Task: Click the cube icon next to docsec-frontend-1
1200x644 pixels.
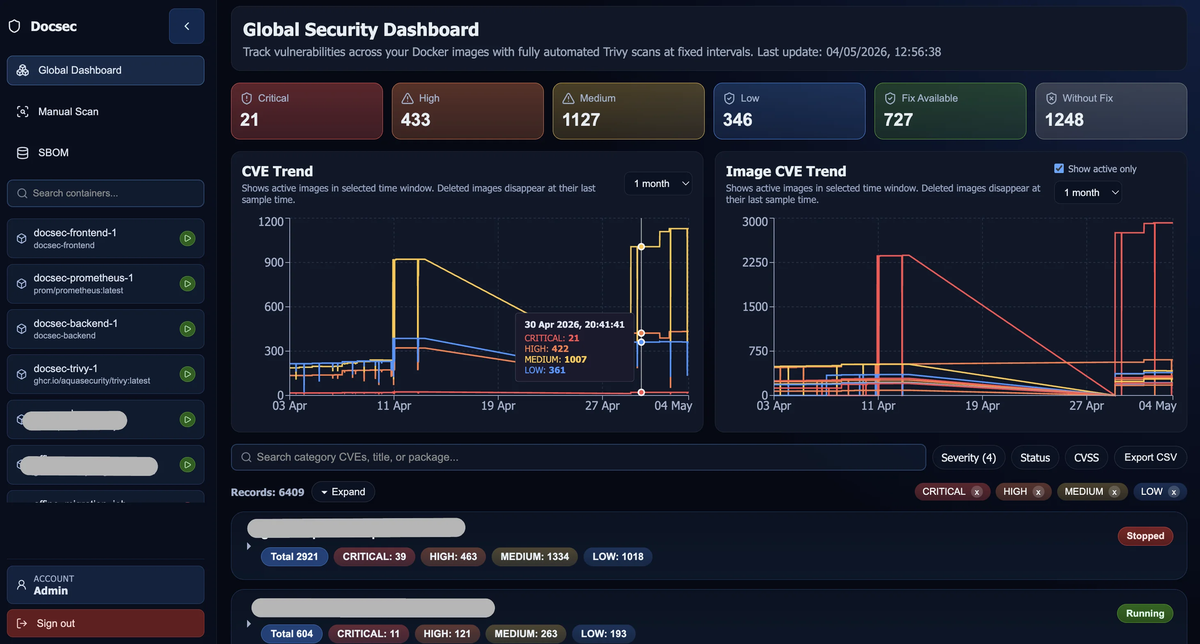Action: [21, 239]
